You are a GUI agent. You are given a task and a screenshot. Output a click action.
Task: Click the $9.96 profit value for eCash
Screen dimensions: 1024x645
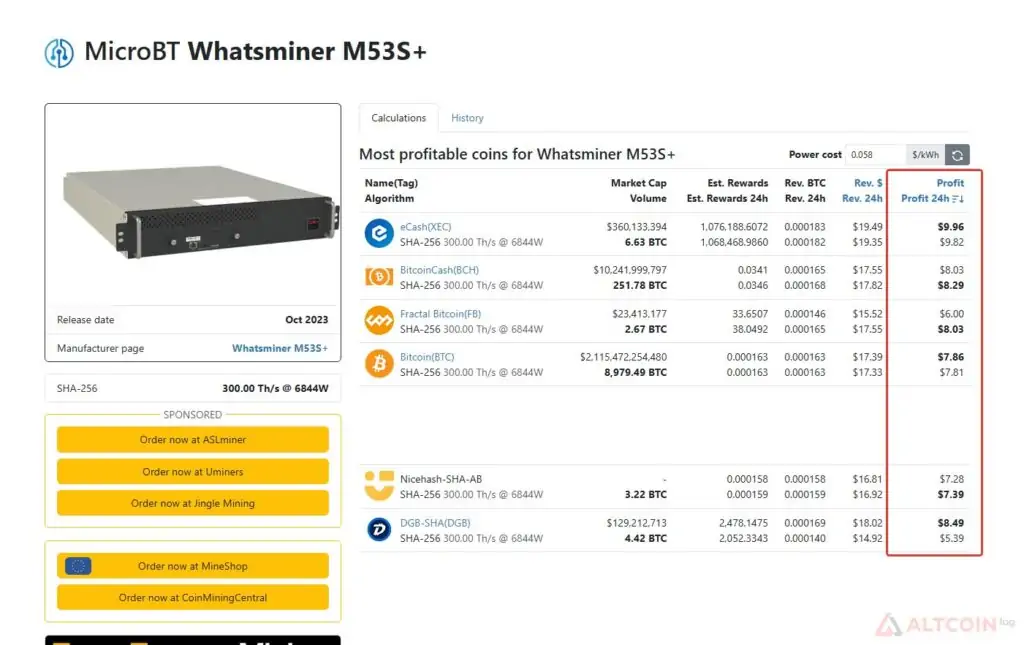(x=950, y=227)
